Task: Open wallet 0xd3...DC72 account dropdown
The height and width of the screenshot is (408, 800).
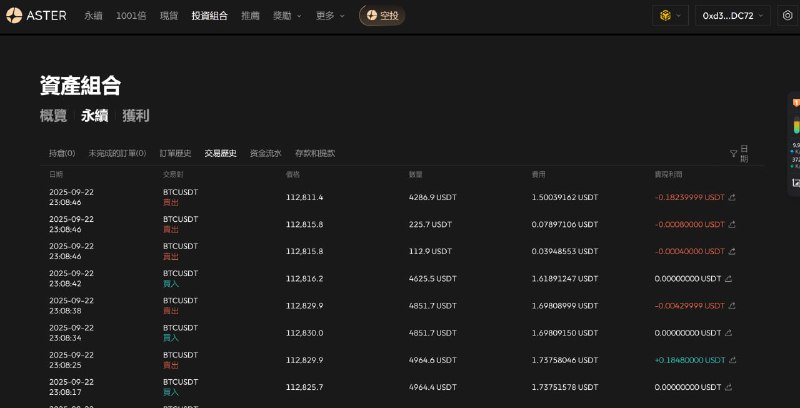Action: [x=735, y=16]
